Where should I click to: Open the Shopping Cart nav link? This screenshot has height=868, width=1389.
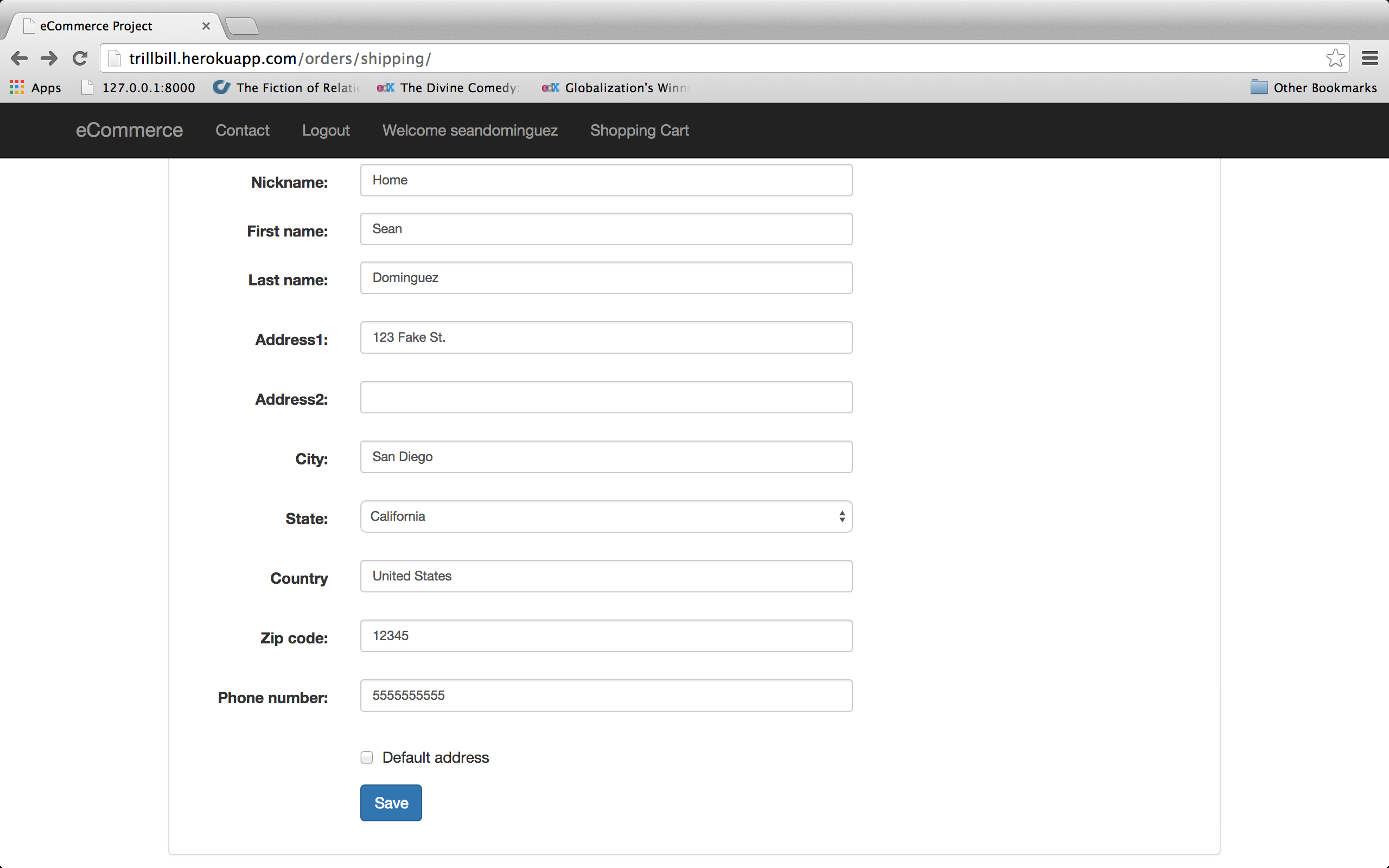[x=639, y=130]
